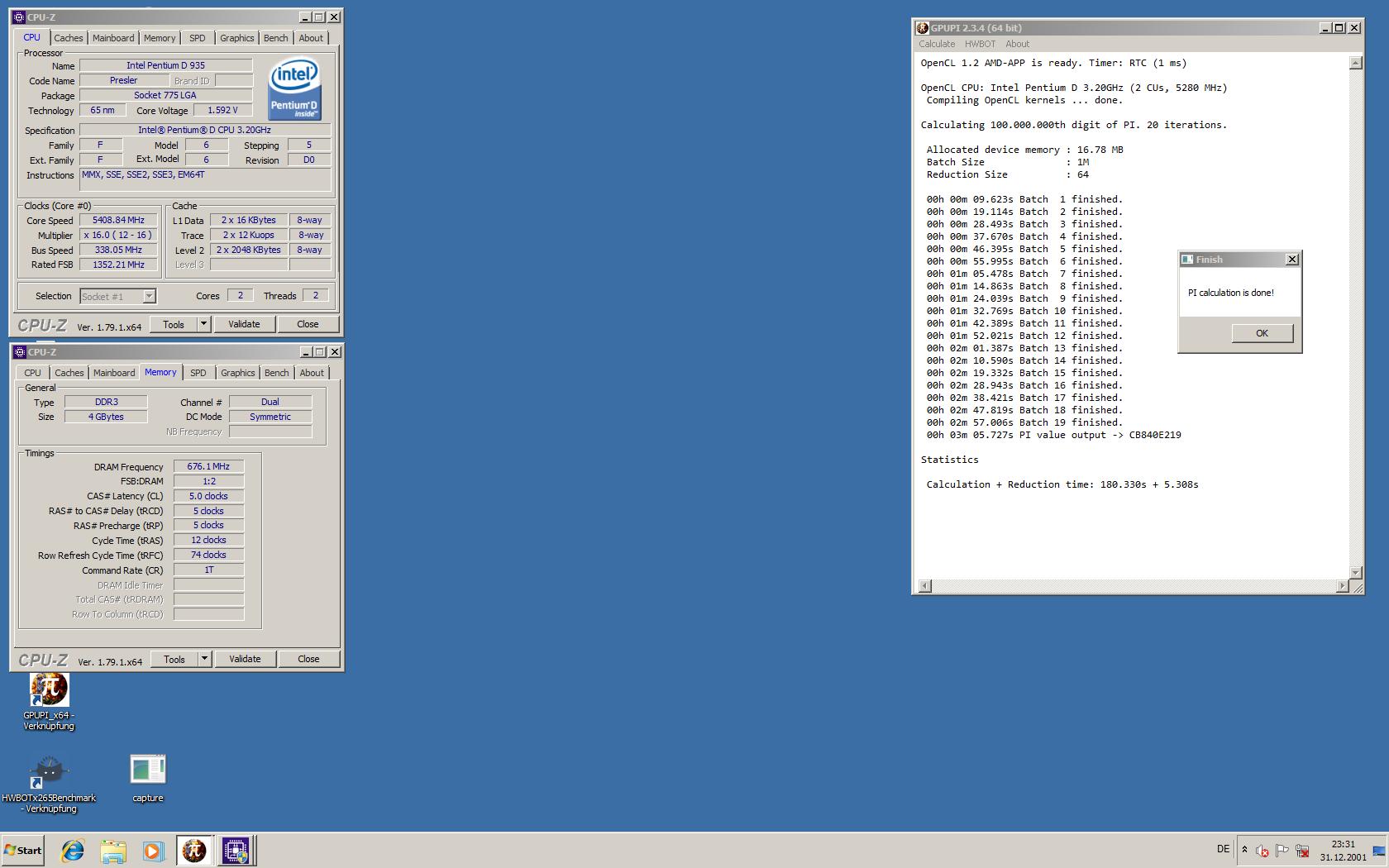The height and width of the screenshot is (868, 1389).
Task: Open Graphics tab in lower CPU-Z
Action: click(237, 373)
